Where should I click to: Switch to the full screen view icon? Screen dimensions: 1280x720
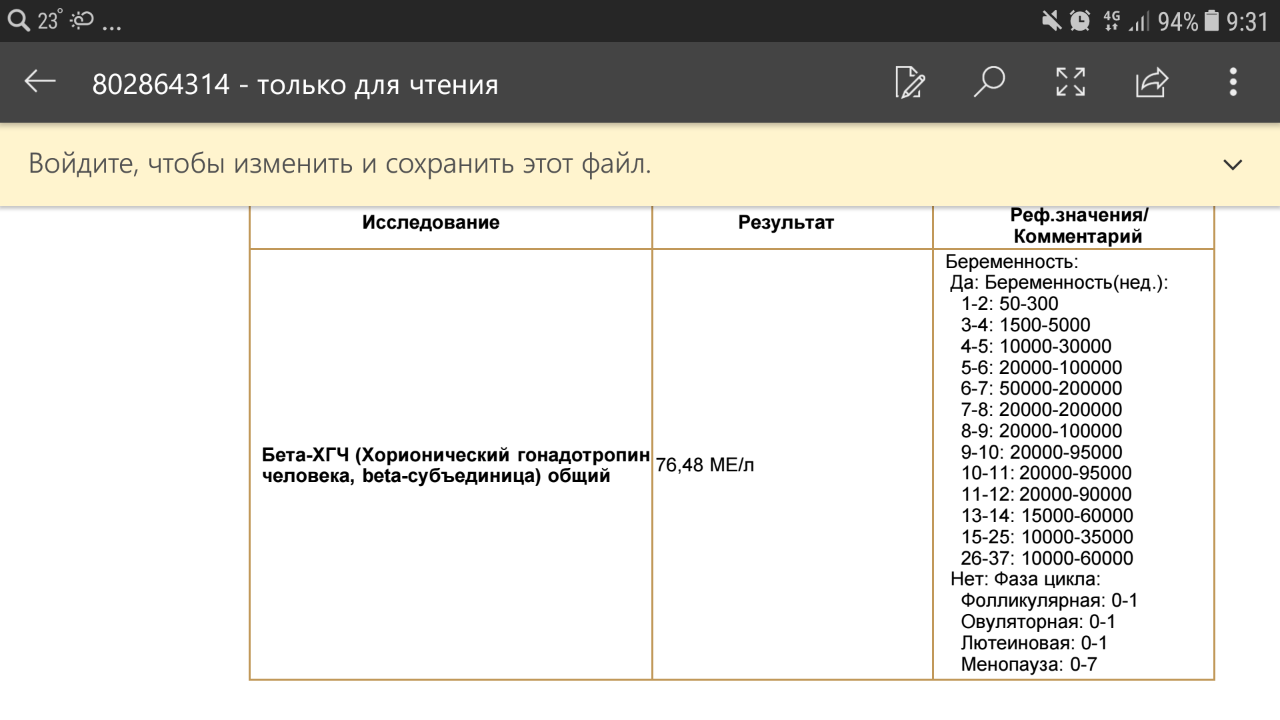pyautogui.click(x=1071, y=82)
